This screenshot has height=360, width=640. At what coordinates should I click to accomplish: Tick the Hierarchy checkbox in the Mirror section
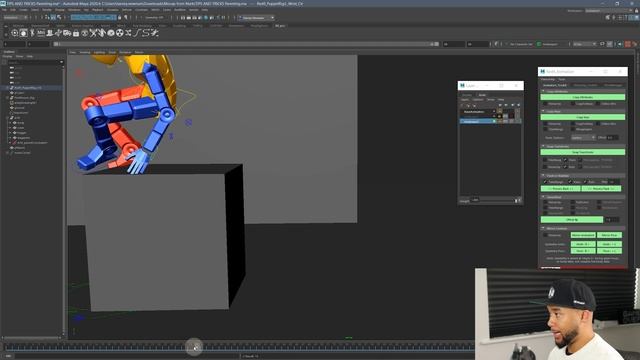click(545, 236)
